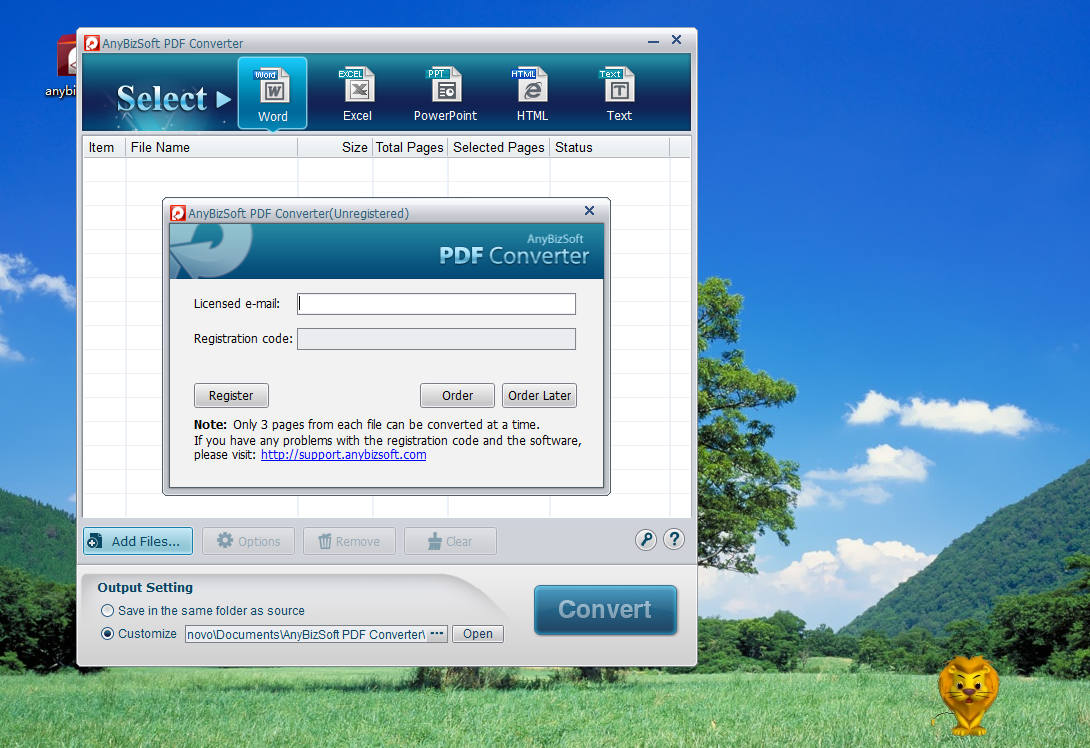Open help with the question mark icon

click(674, 539)
